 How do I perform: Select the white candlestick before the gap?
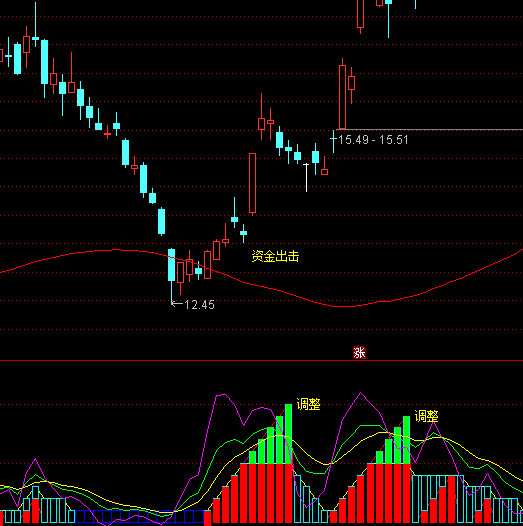[306, 177]
